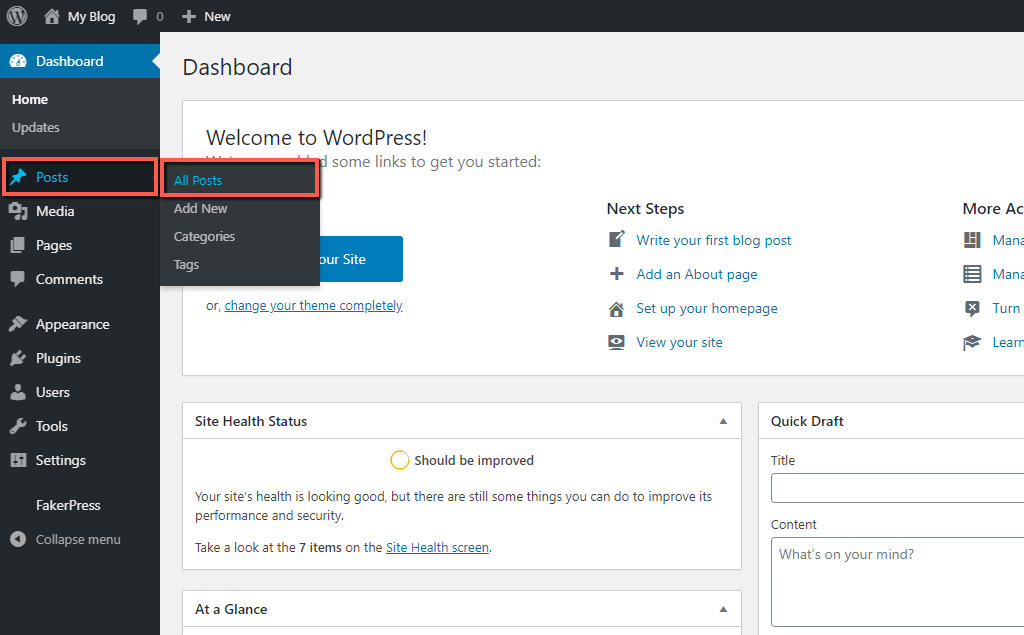Click the Quick Draft Title field
This screenshot has width=1024, height=635.
(897, 488)
